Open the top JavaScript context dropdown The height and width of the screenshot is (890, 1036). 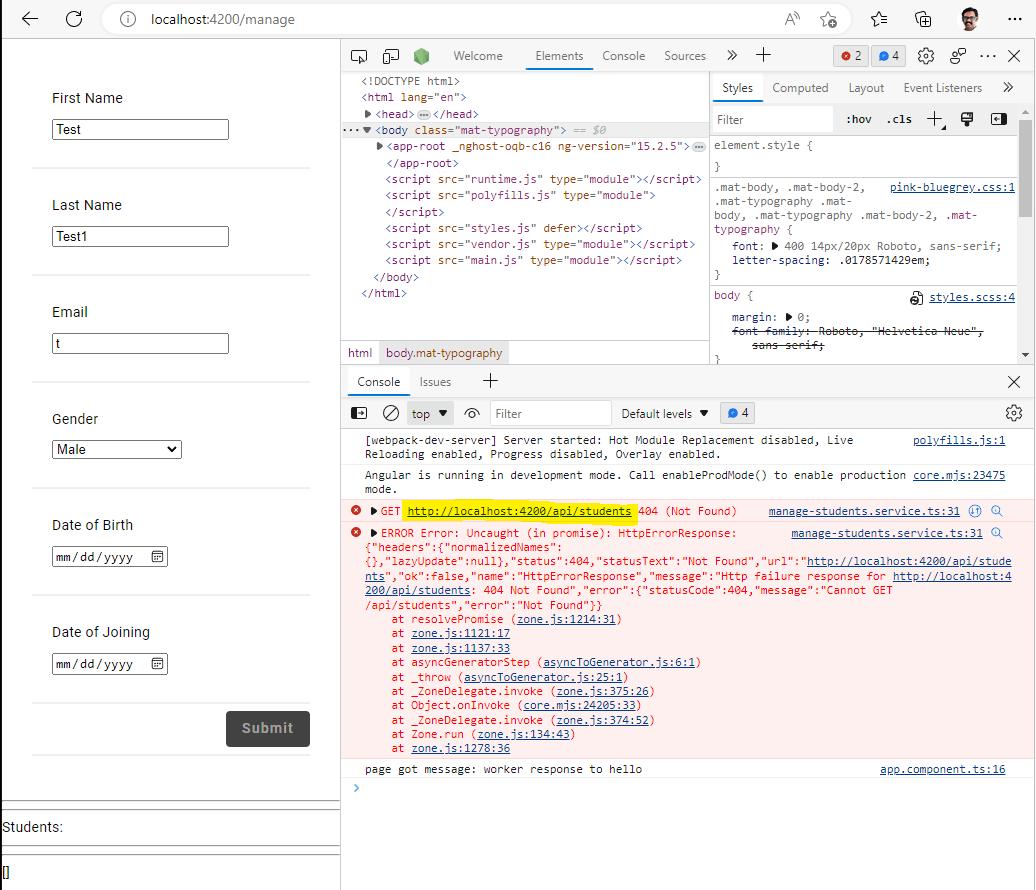click(429, 414)
